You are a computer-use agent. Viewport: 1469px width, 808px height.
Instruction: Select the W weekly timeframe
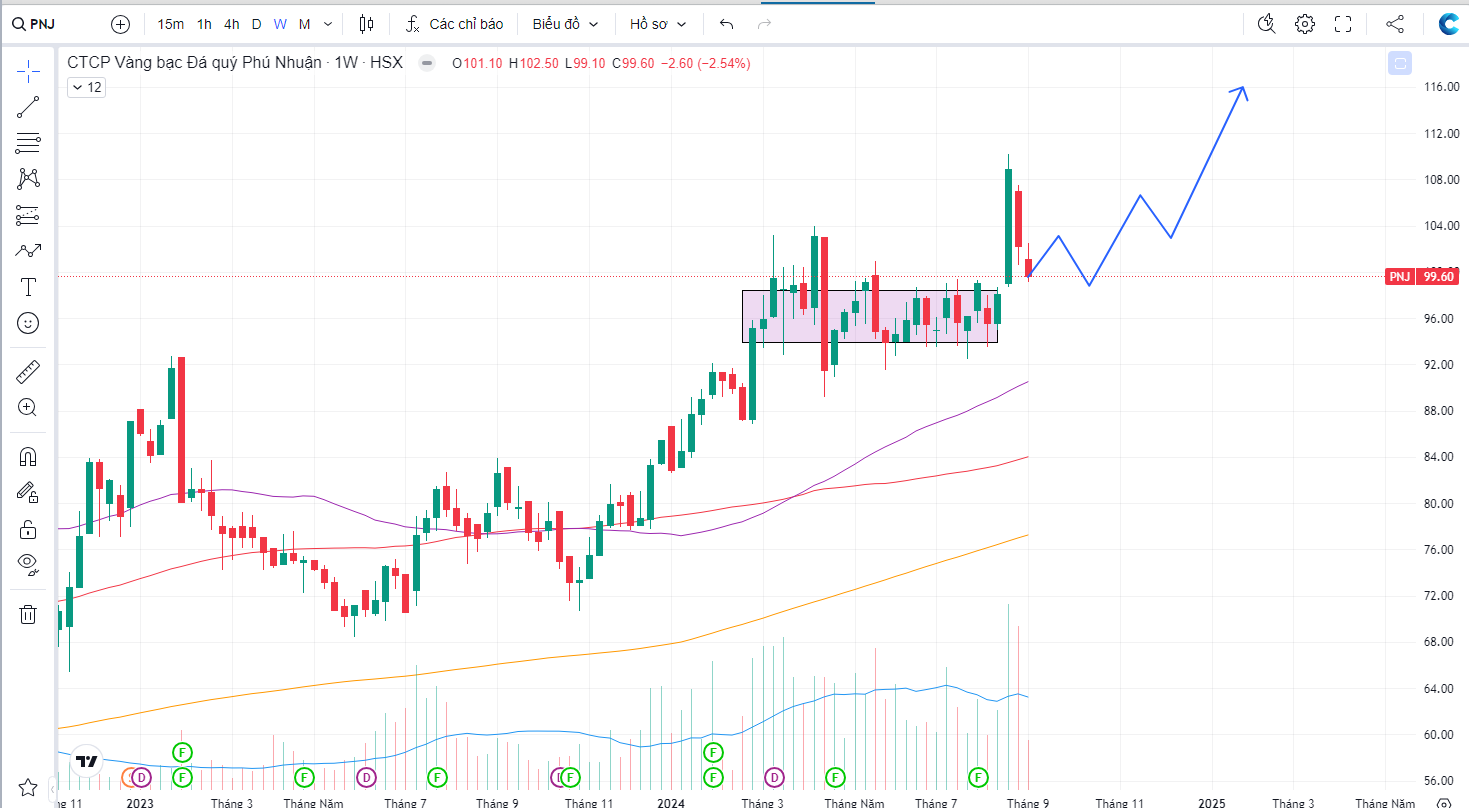pyautogui.click(x=280, y=24)
